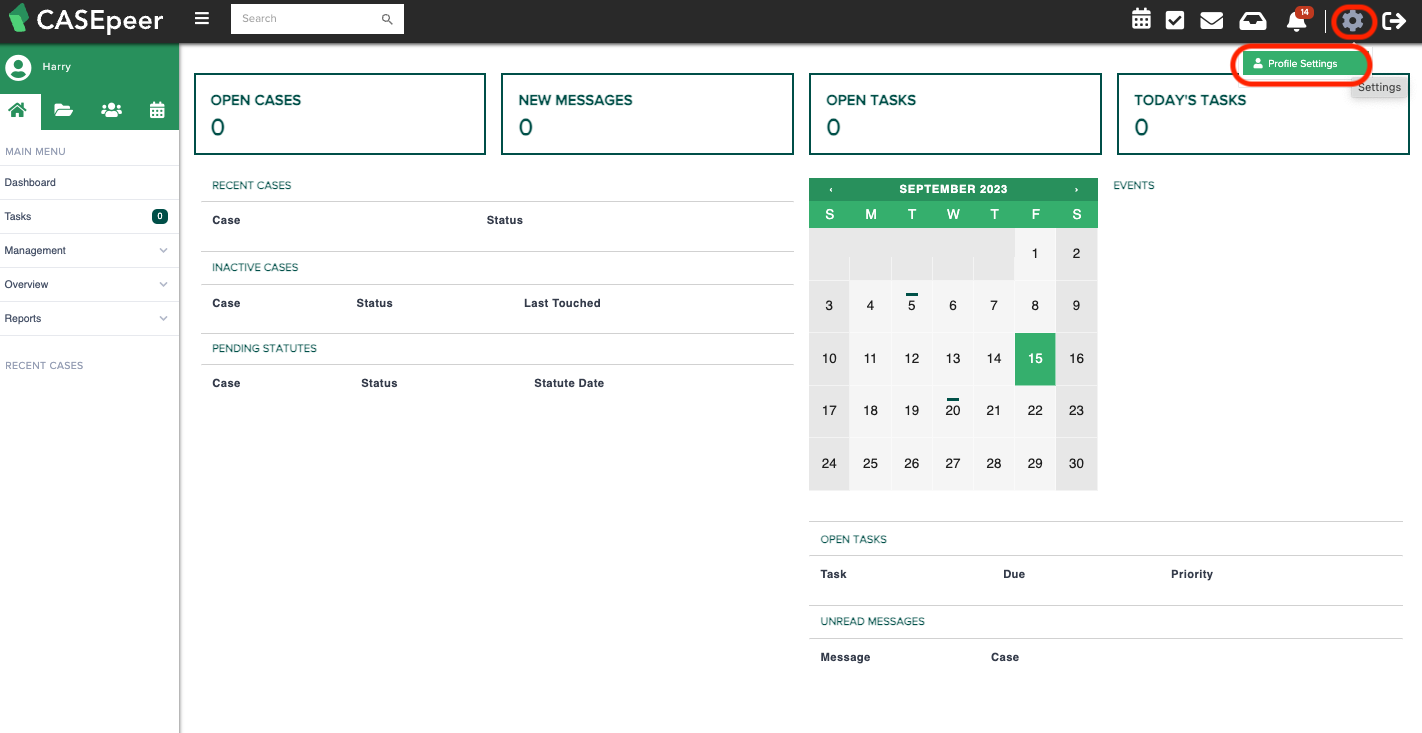Click Last Touched column header

(562, 303)
